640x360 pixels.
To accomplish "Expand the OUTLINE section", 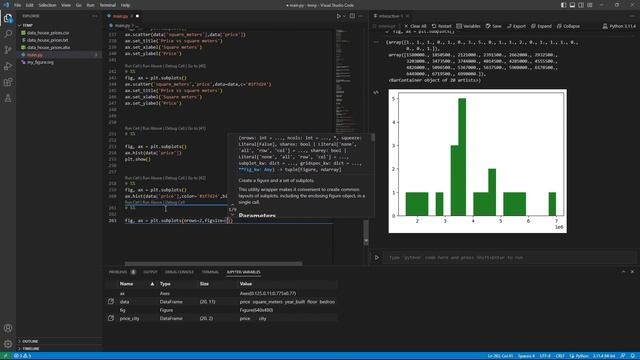I will coord(28,341).
